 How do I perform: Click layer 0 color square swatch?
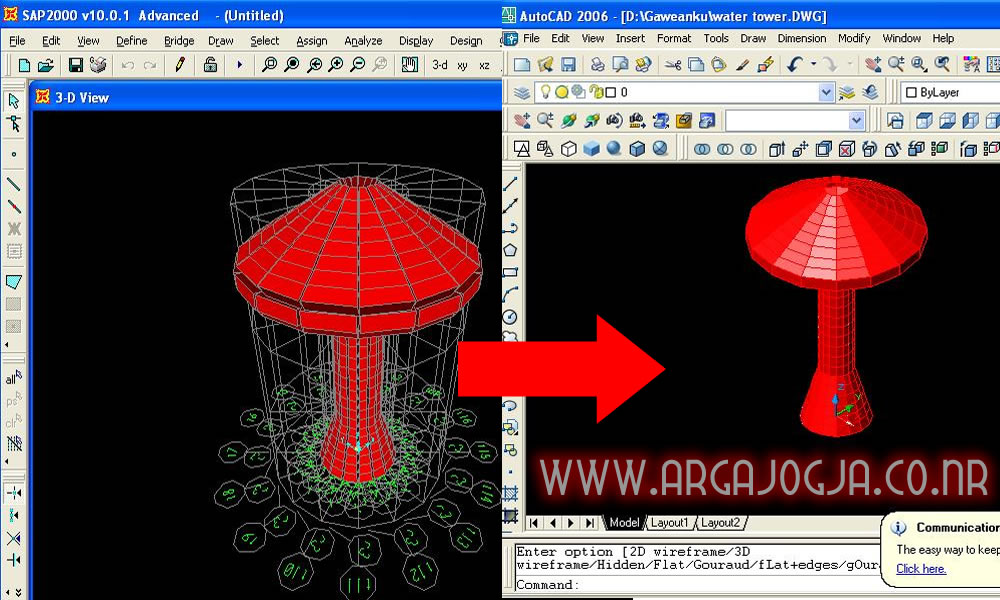610,92
